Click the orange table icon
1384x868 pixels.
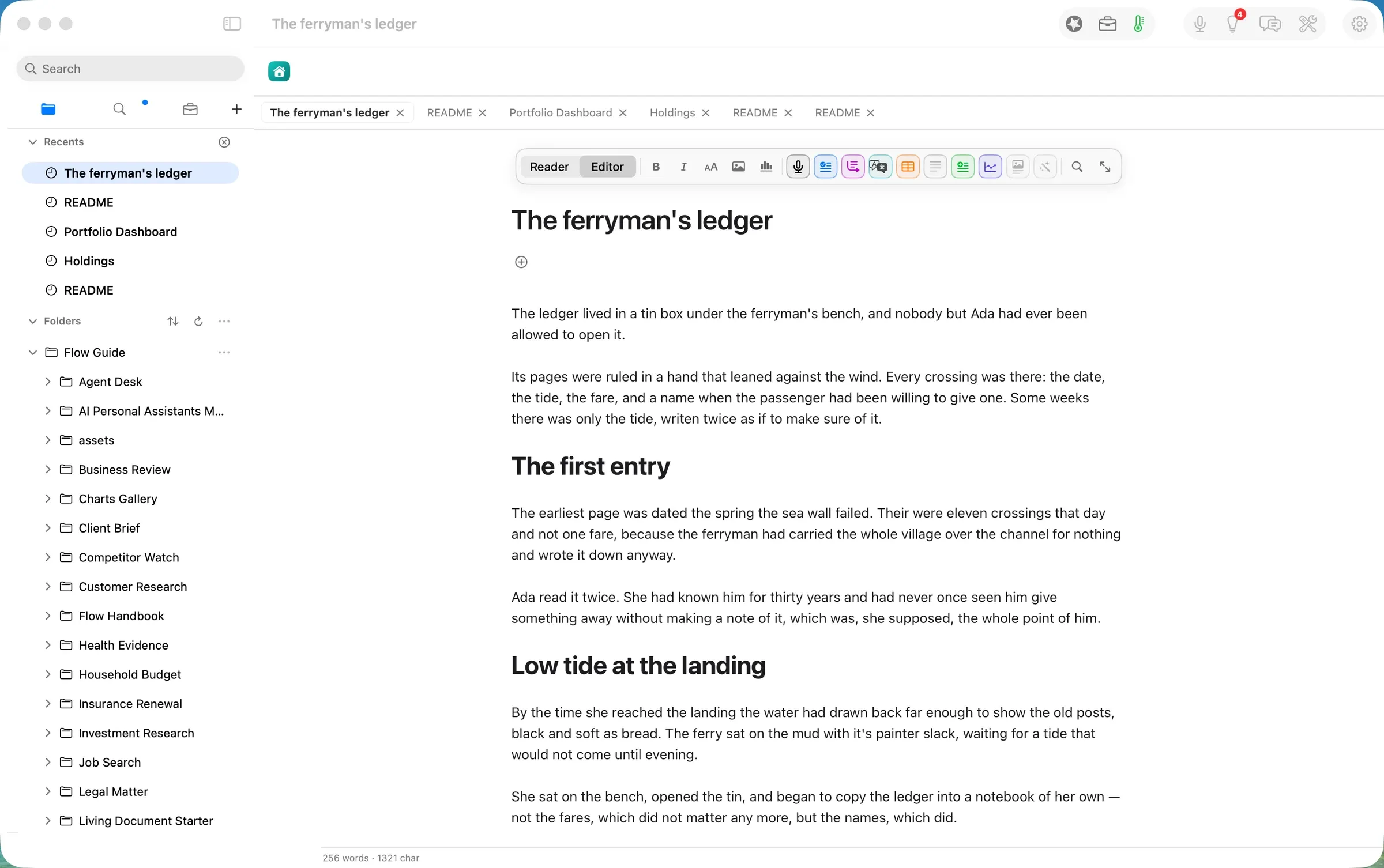pos(908,167)
